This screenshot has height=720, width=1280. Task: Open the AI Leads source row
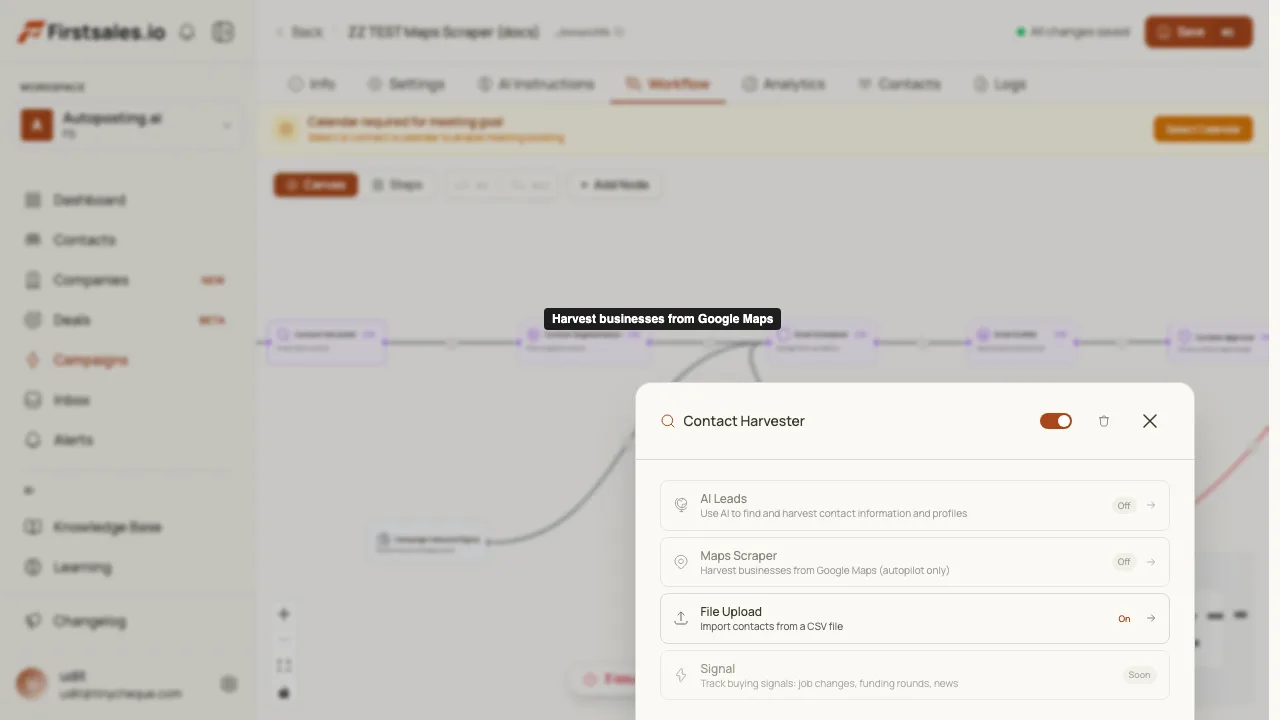(915, 505)
